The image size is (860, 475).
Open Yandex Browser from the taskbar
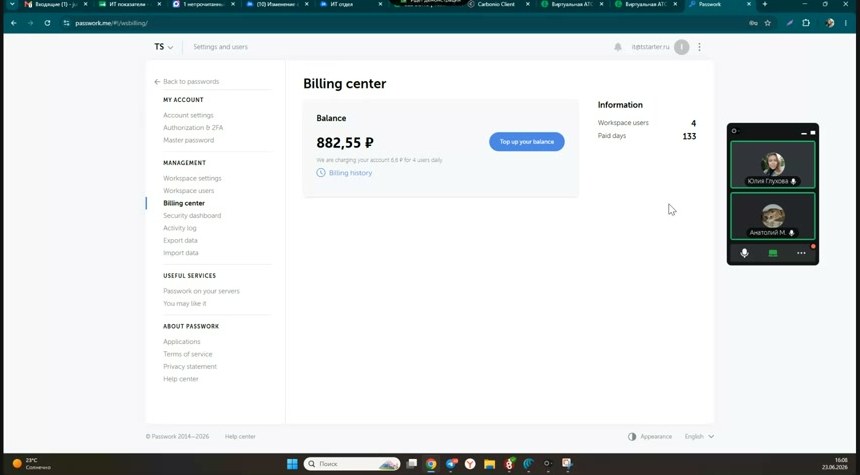(x=470, y=464)
